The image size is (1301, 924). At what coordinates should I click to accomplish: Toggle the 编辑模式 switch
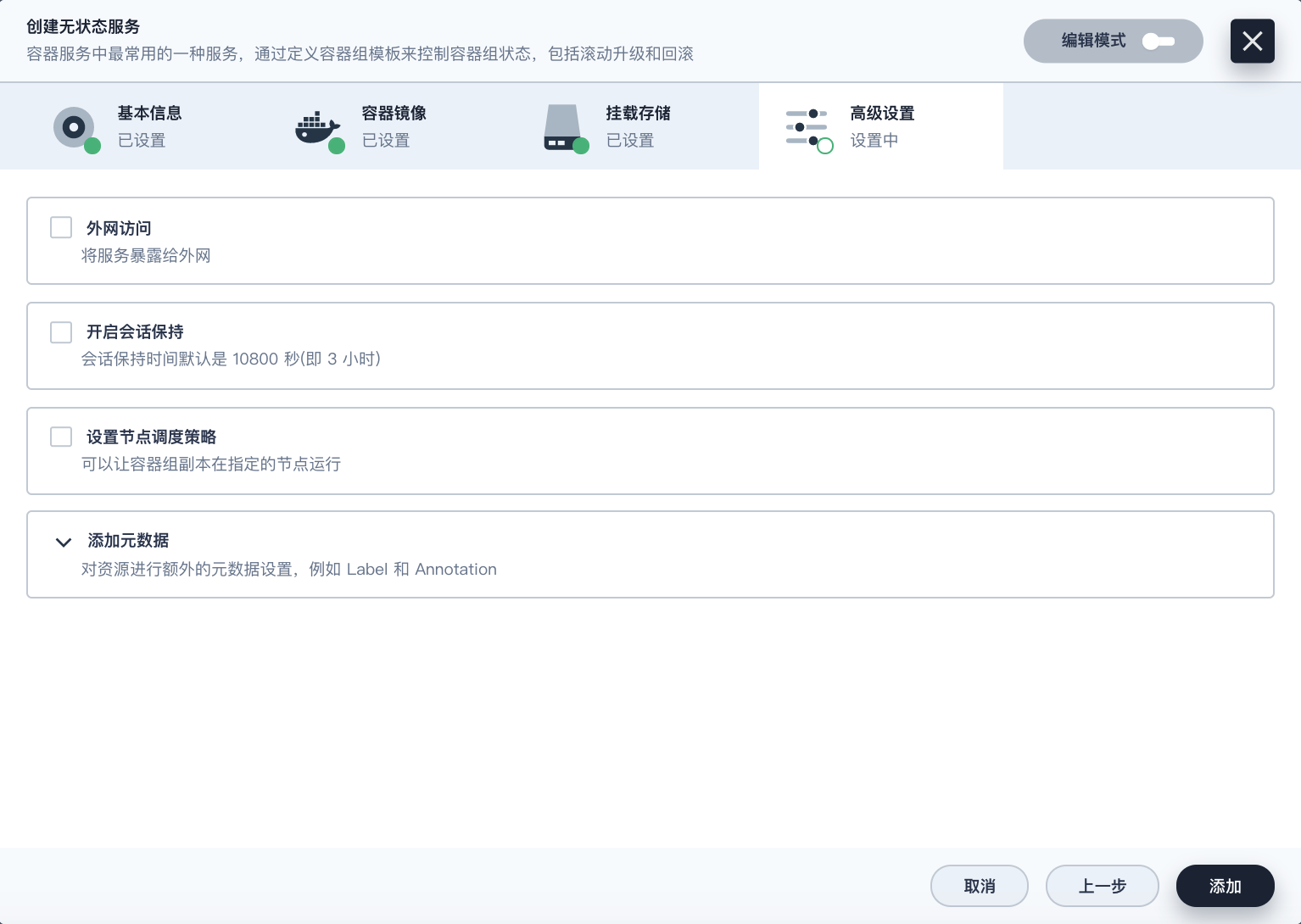pyautogui.click(x=1158, y=41)
